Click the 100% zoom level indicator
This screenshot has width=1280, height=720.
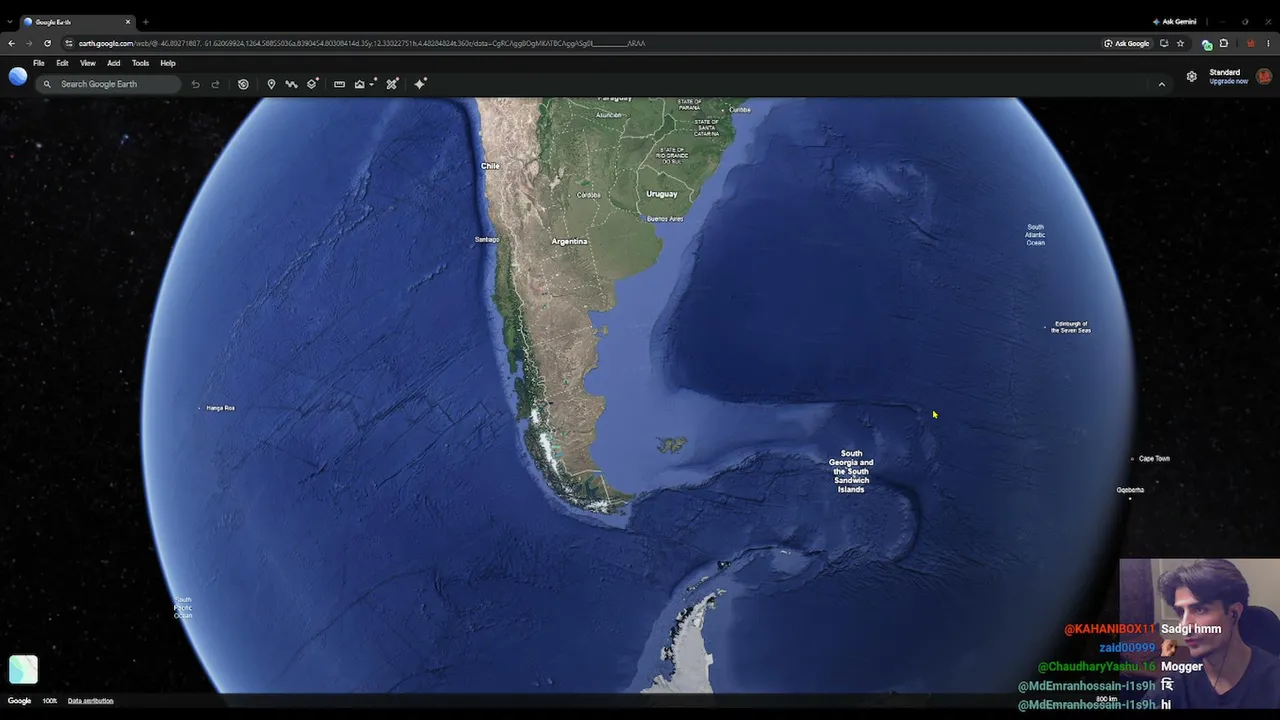point(50,701)
